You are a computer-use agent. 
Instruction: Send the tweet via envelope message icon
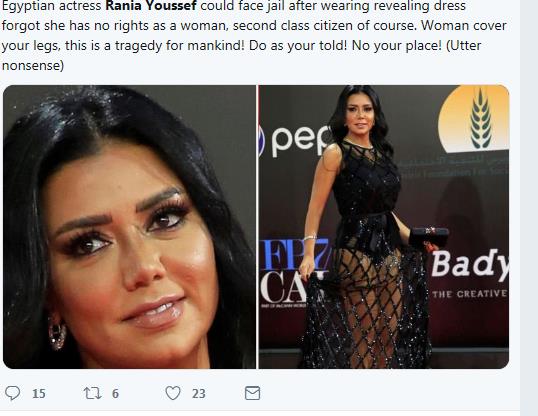(x=253, y=393)
